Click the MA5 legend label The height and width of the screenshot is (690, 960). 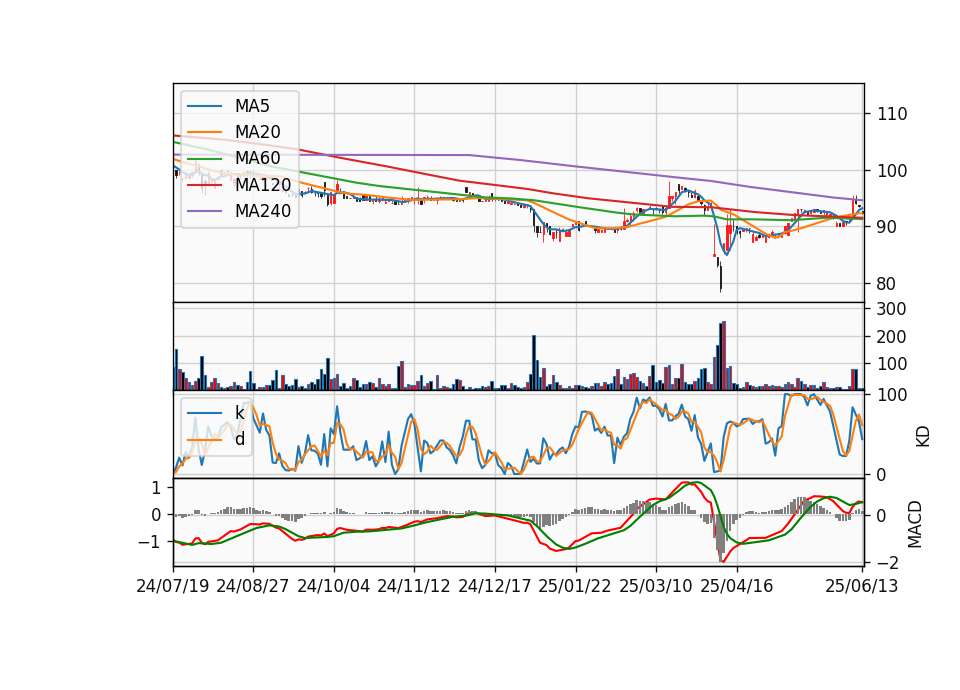pyautogui.click(x=252, y=106)
